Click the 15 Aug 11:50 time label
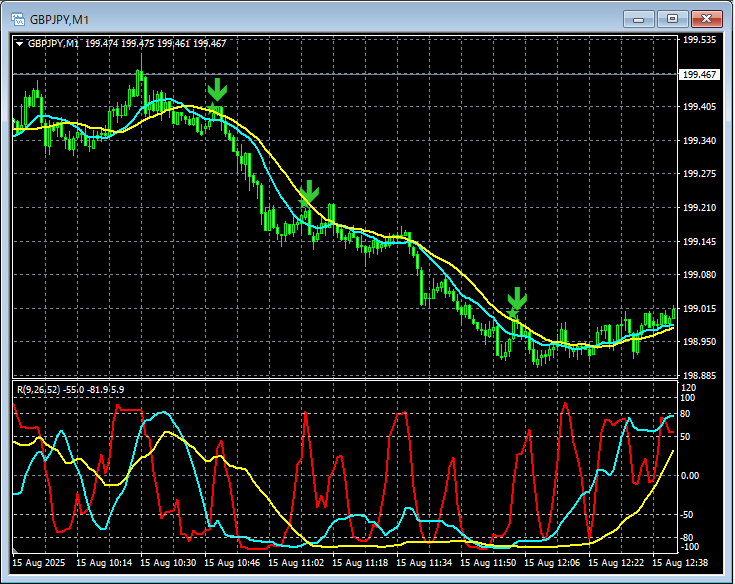Viewport: 735px width, 584px height. [488, 562]
